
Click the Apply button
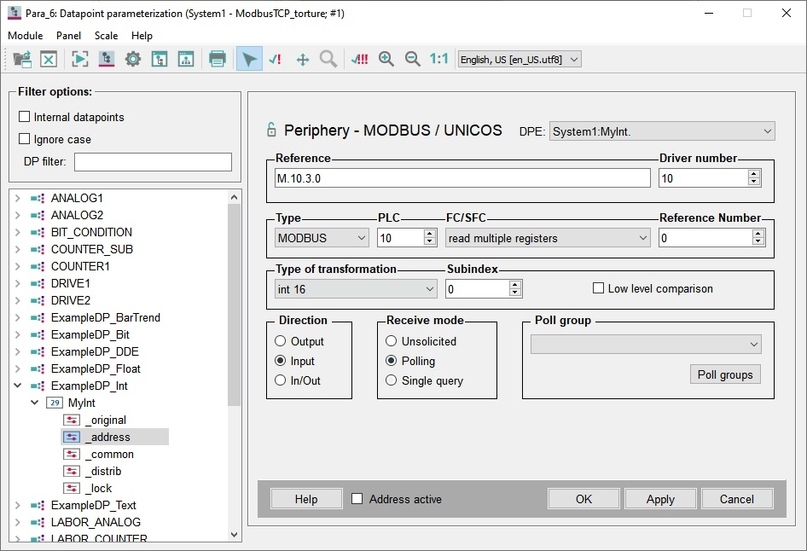[660, 499]
